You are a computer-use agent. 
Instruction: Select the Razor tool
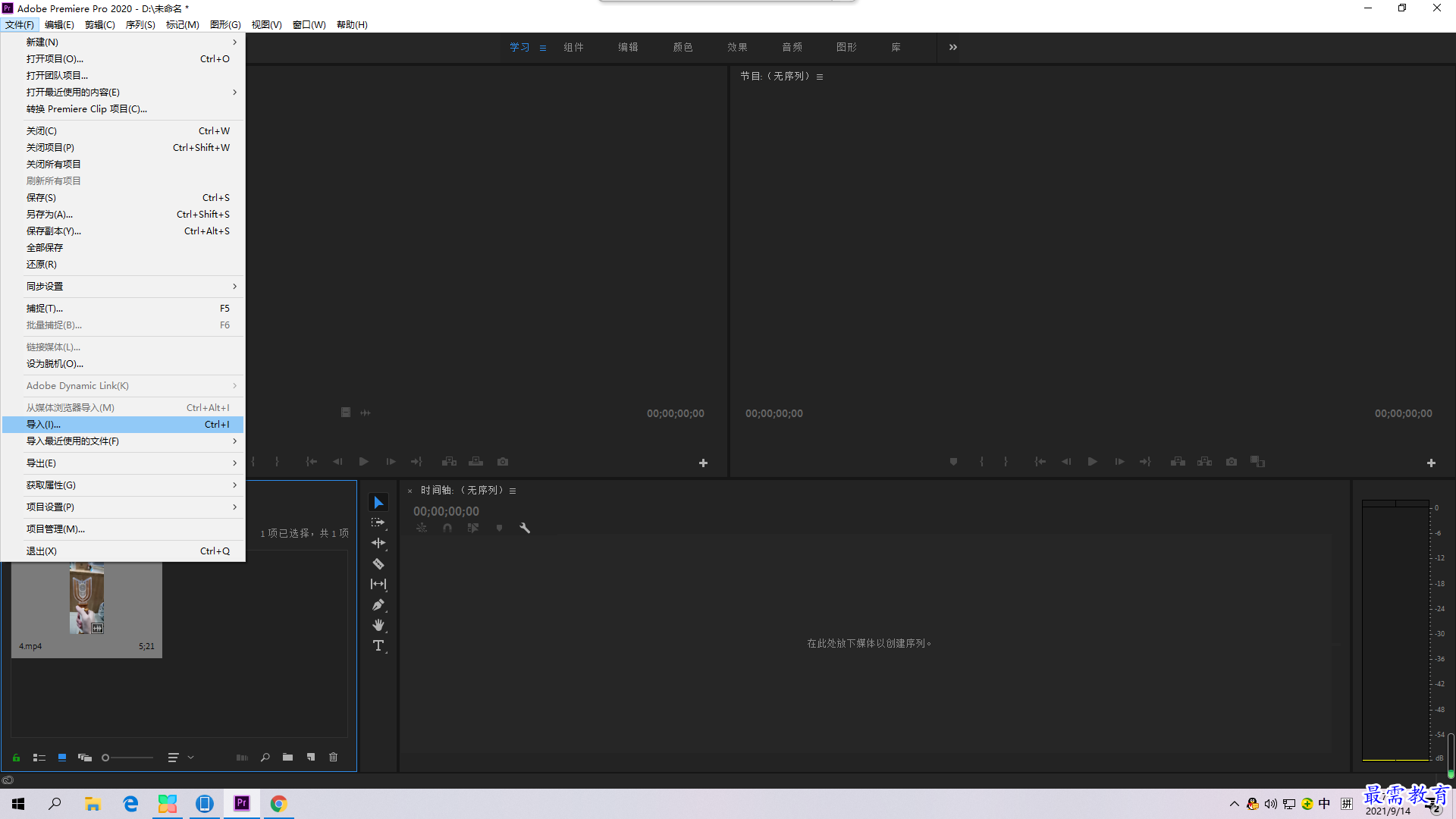378,564
